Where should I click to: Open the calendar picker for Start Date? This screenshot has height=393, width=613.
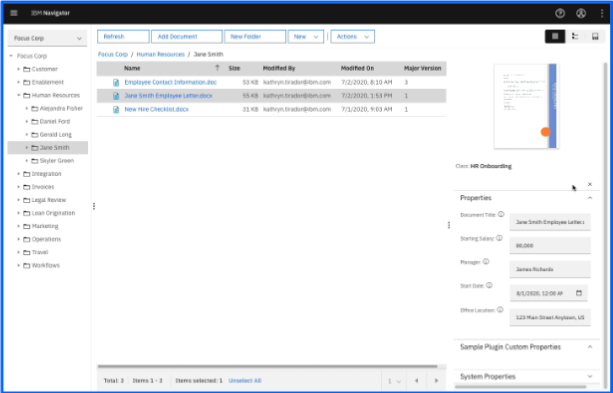(579, 293)
